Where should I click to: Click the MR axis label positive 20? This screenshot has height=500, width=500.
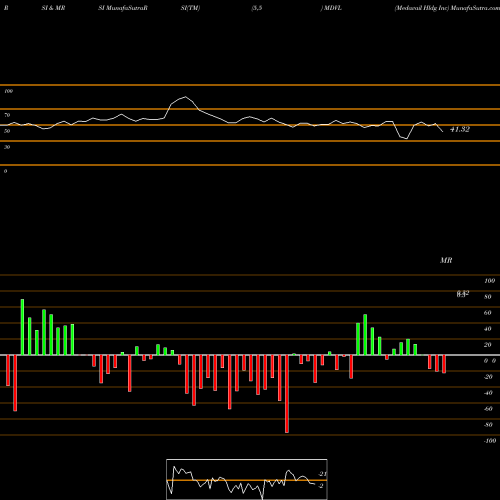488,345
